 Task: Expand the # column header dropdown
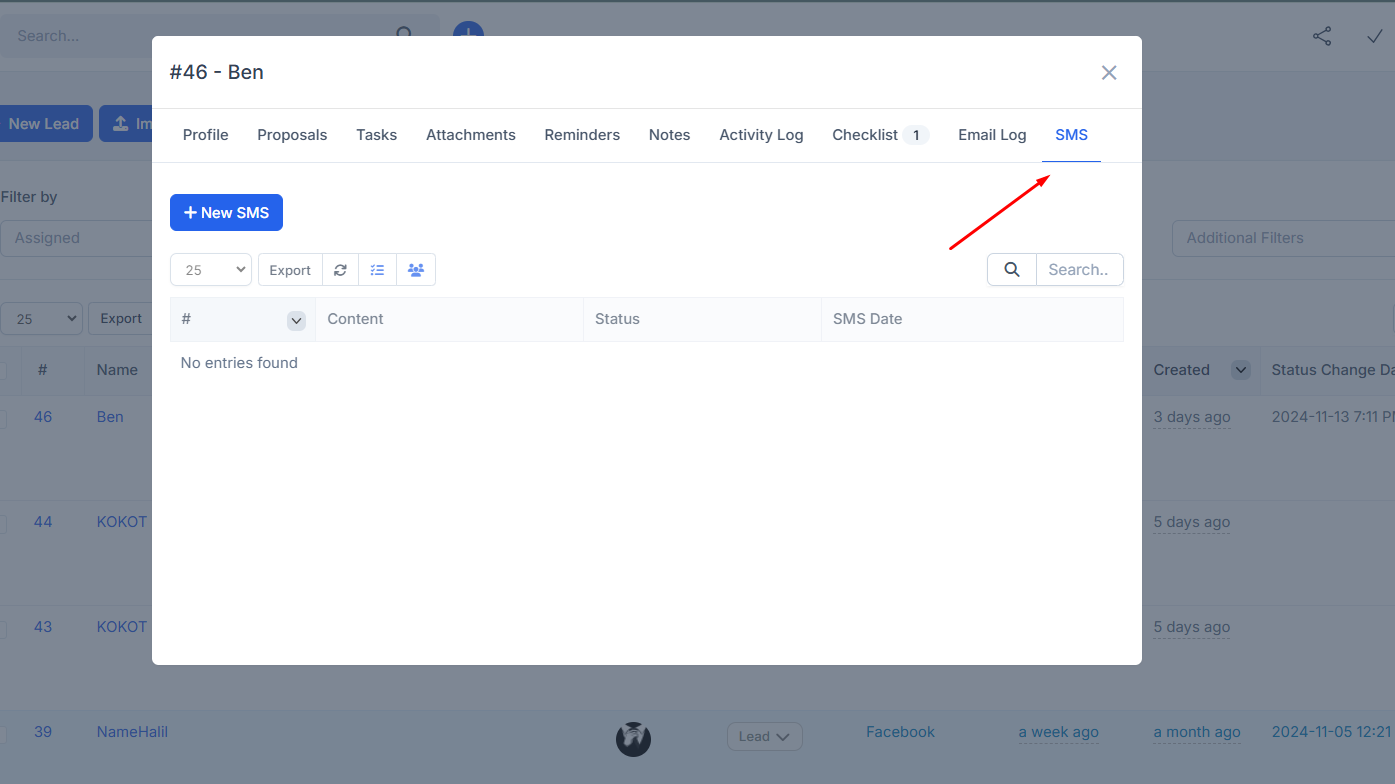point(297,319)
